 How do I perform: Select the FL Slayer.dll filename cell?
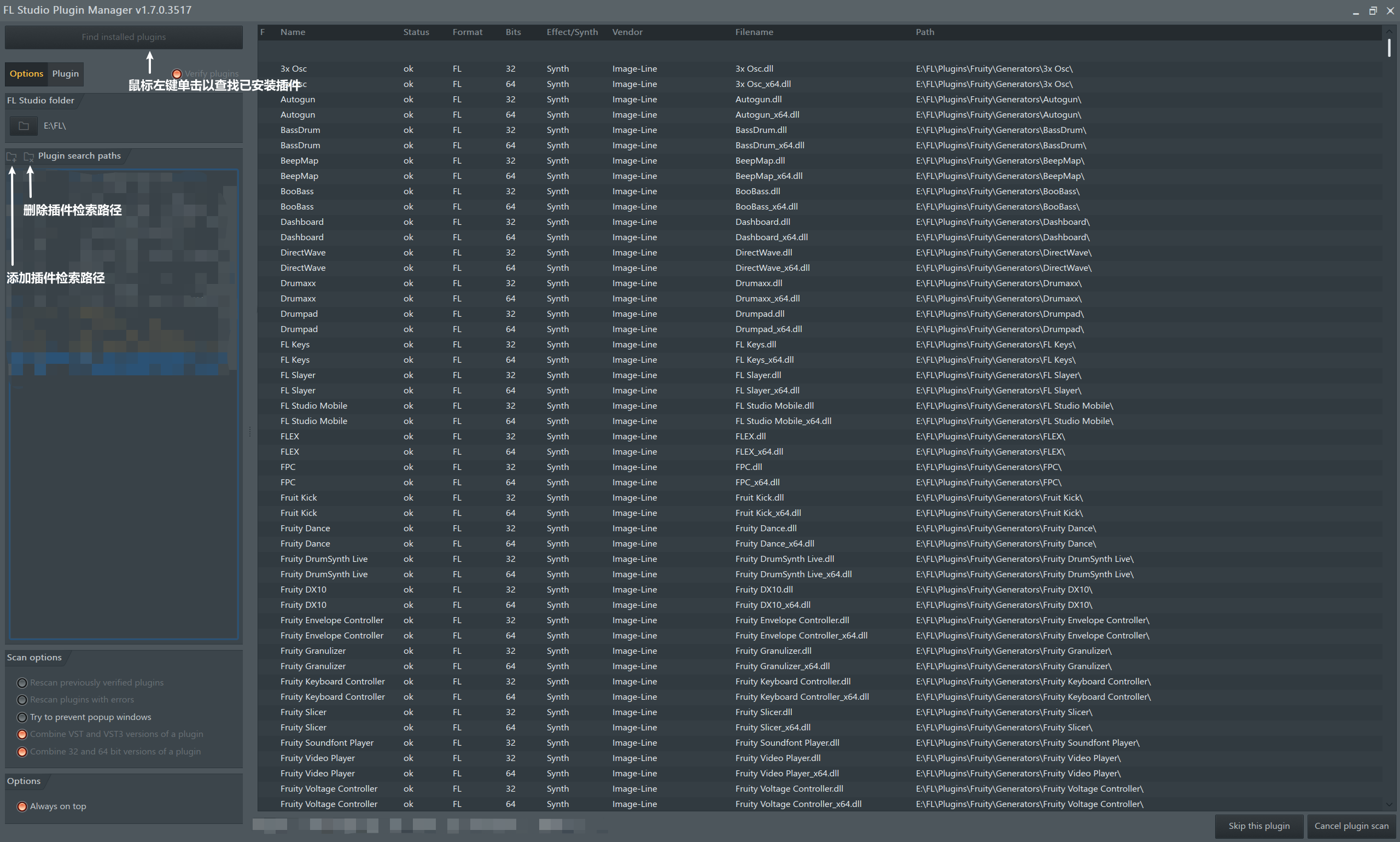pyautogui.click(x=758, y=375)
